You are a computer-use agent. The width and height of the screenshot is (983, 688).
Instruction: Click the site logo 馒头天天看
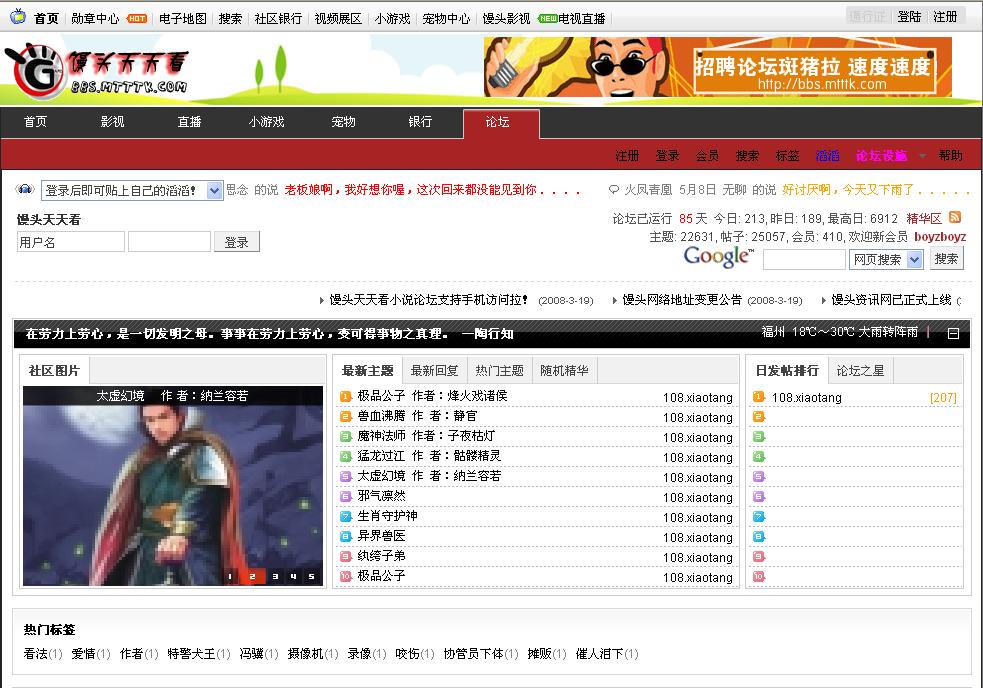coord(97,71)
